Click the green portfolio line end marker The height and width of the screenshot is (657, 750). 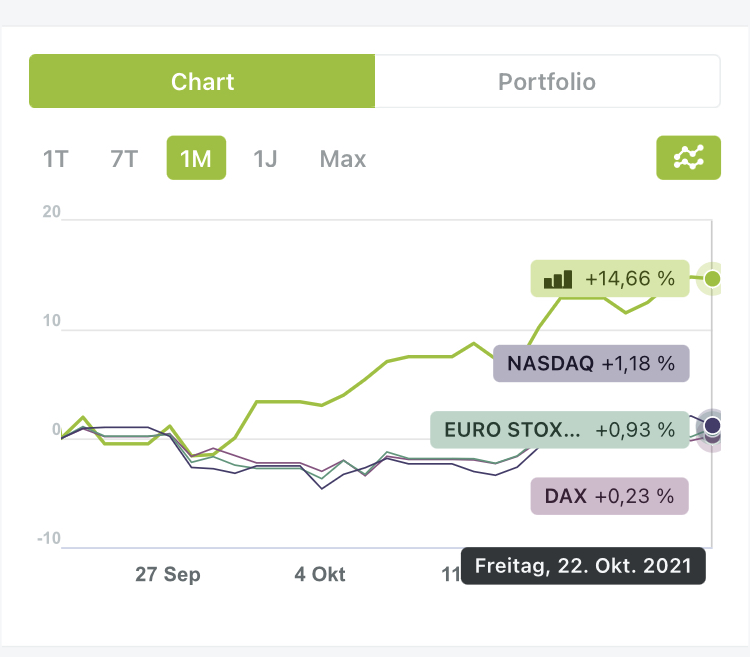click(x=712, y=278)
